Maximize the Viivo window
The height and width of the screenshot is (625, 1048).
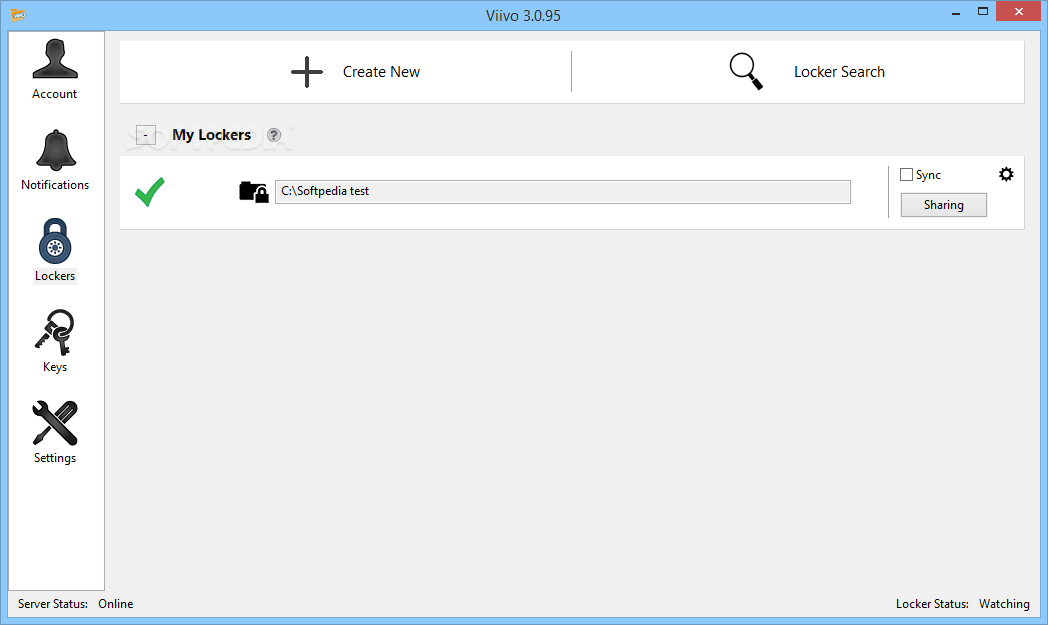982,11
